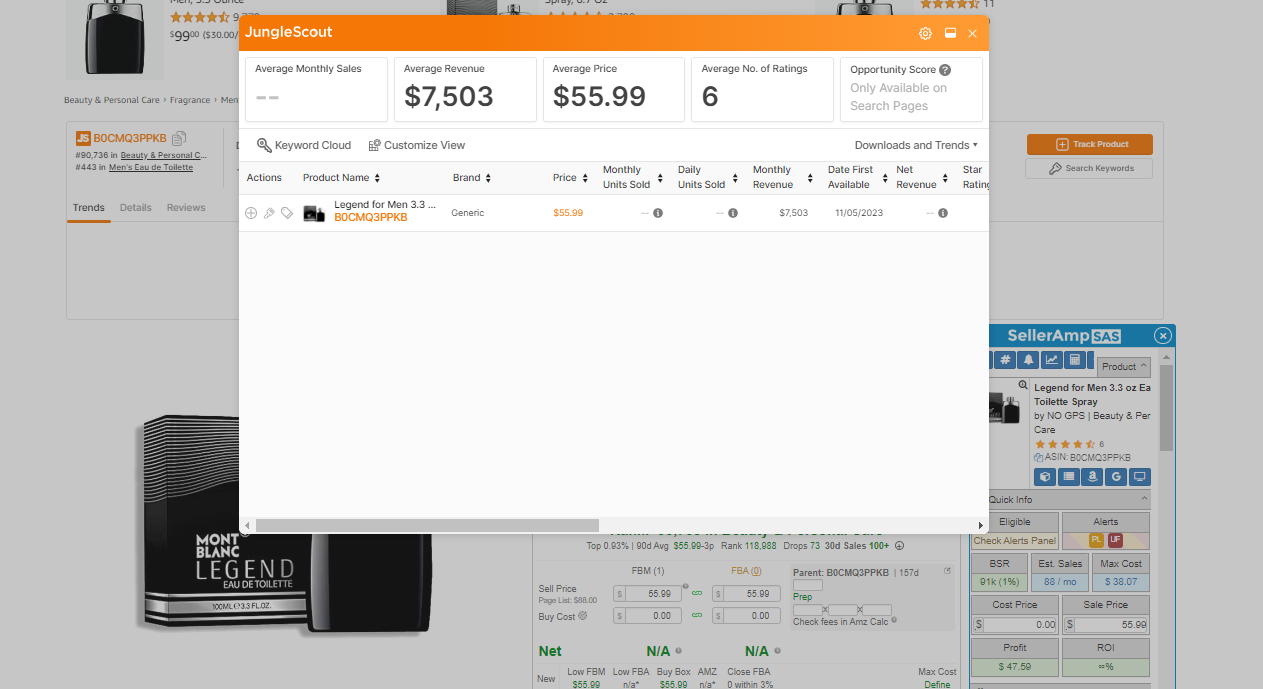
Task: Expand Downloads and Trends dropdown
Action: [916, 145]
